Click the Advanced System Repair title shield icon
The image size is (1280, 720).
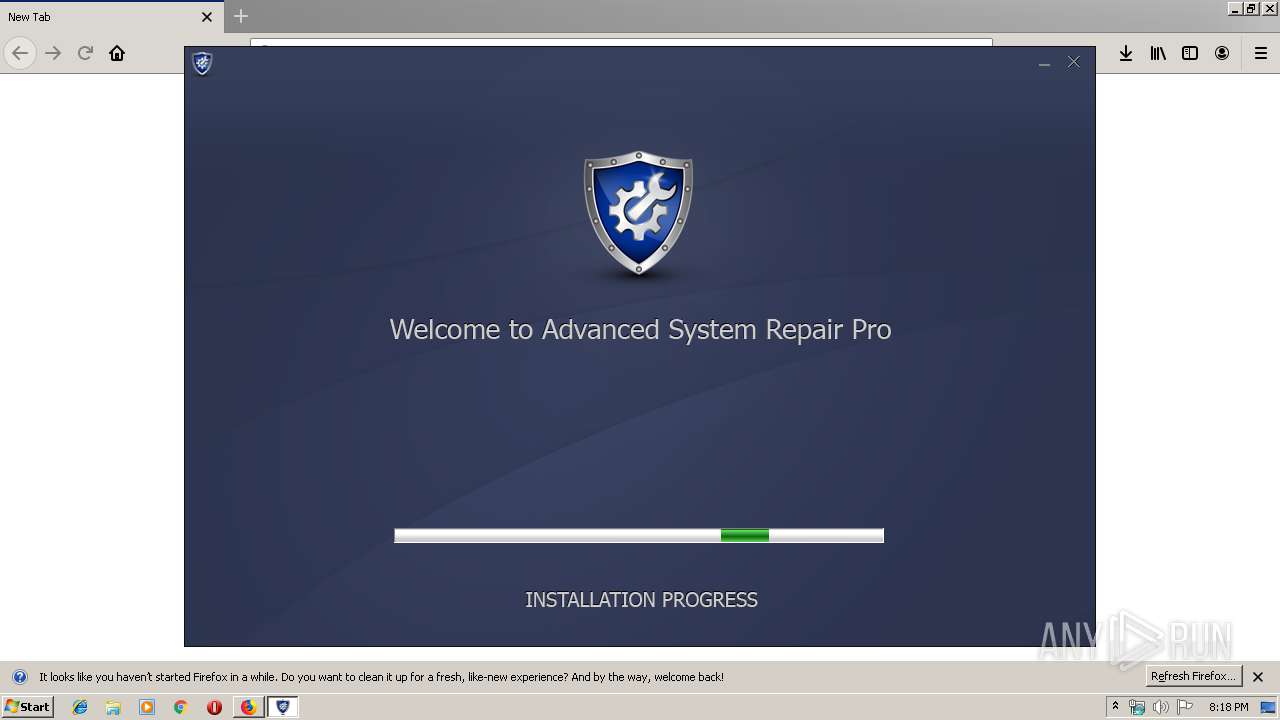point(202,64)
